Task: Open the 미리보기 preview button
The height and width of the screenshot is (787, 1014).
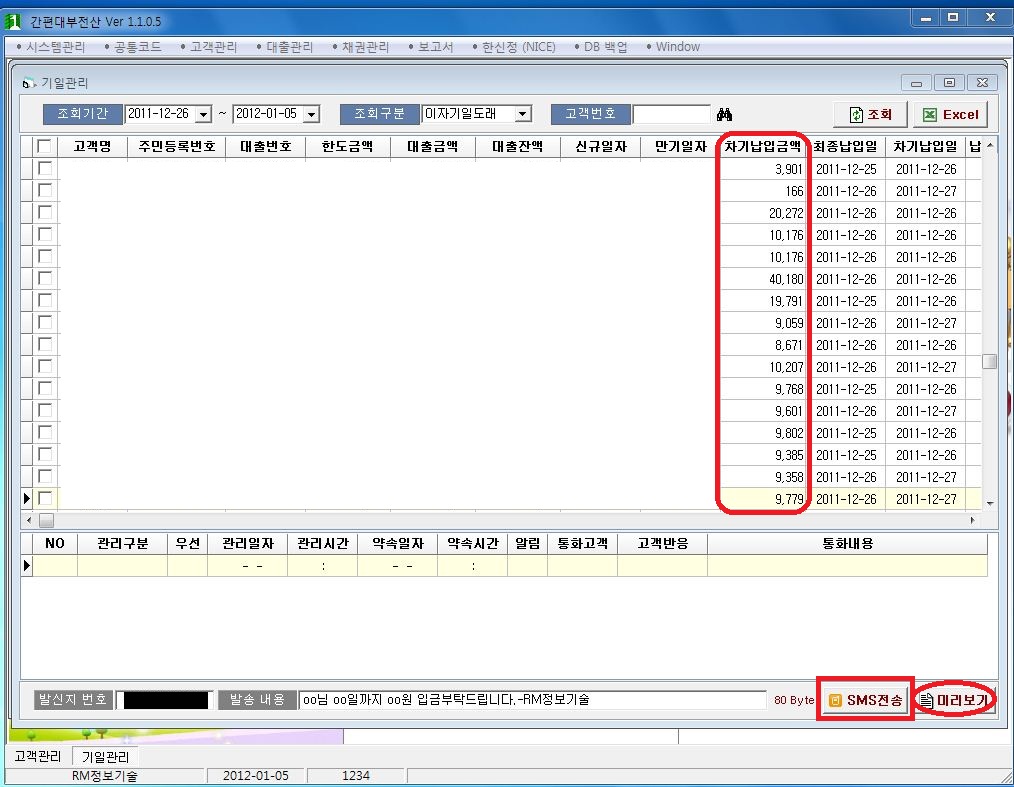Action: point(957,701)
